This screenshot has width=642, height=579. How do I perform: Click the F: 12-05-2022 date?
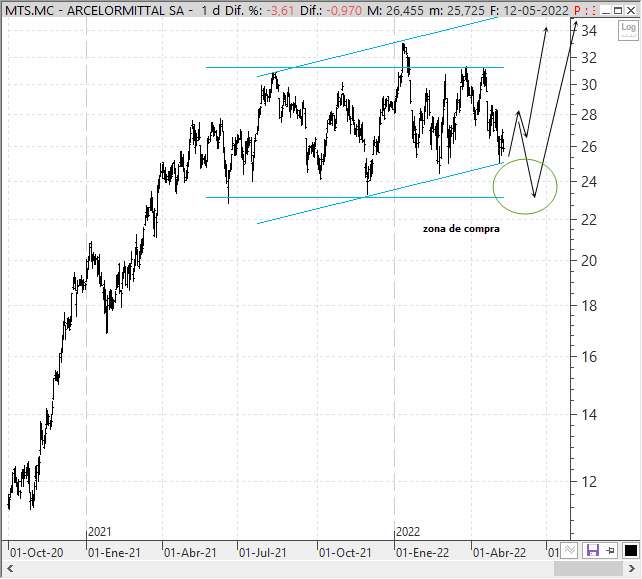(529, 11)
